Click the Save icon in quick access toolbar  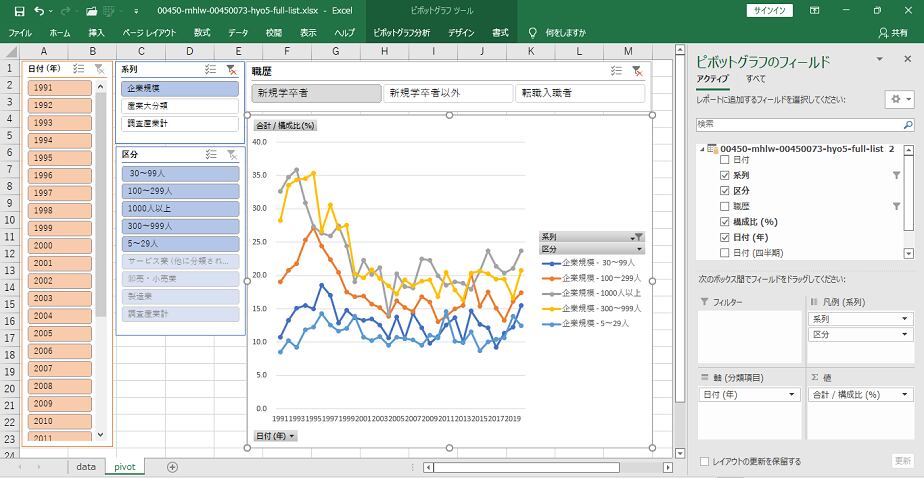coord(13,10)
